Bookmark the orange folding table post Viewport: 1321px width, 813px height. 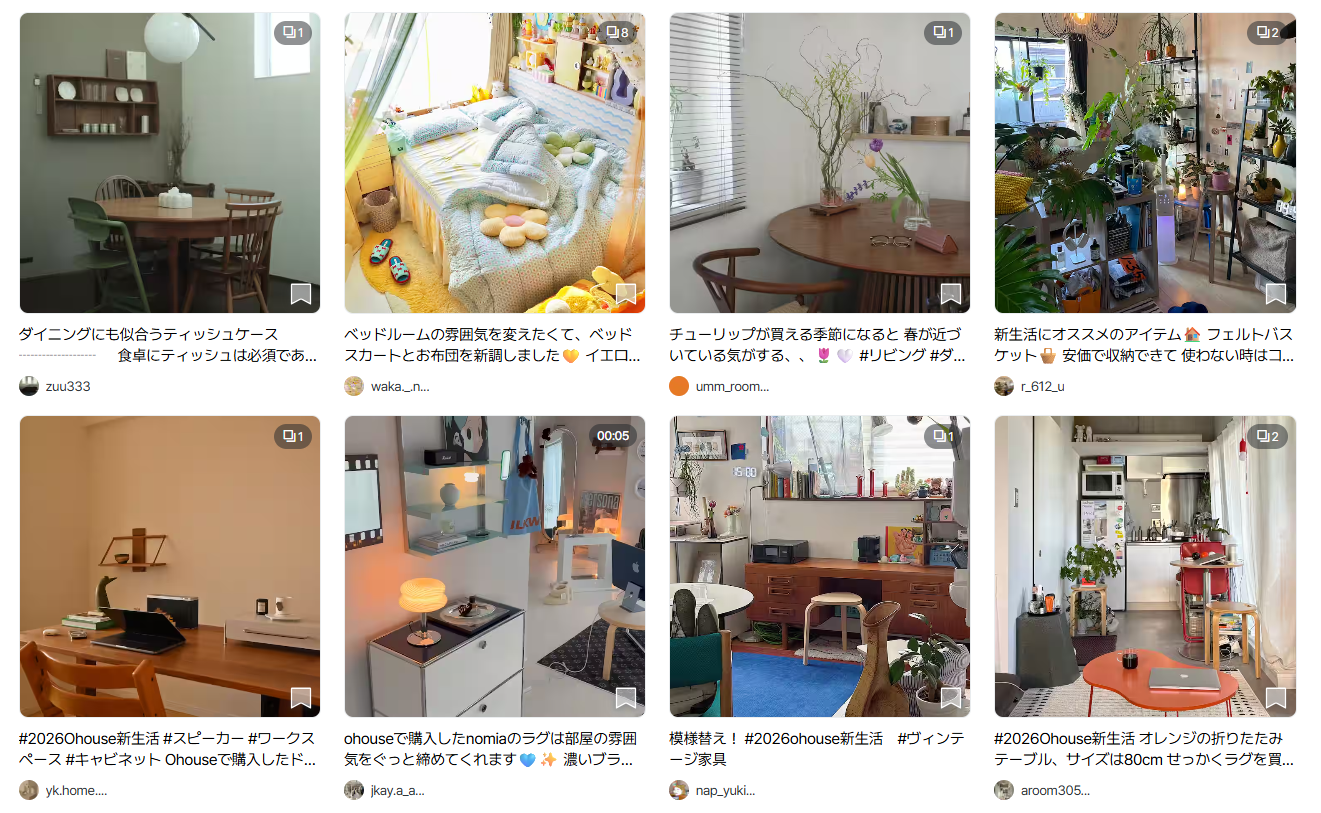pyautogui.click(x=1275, y=698)
